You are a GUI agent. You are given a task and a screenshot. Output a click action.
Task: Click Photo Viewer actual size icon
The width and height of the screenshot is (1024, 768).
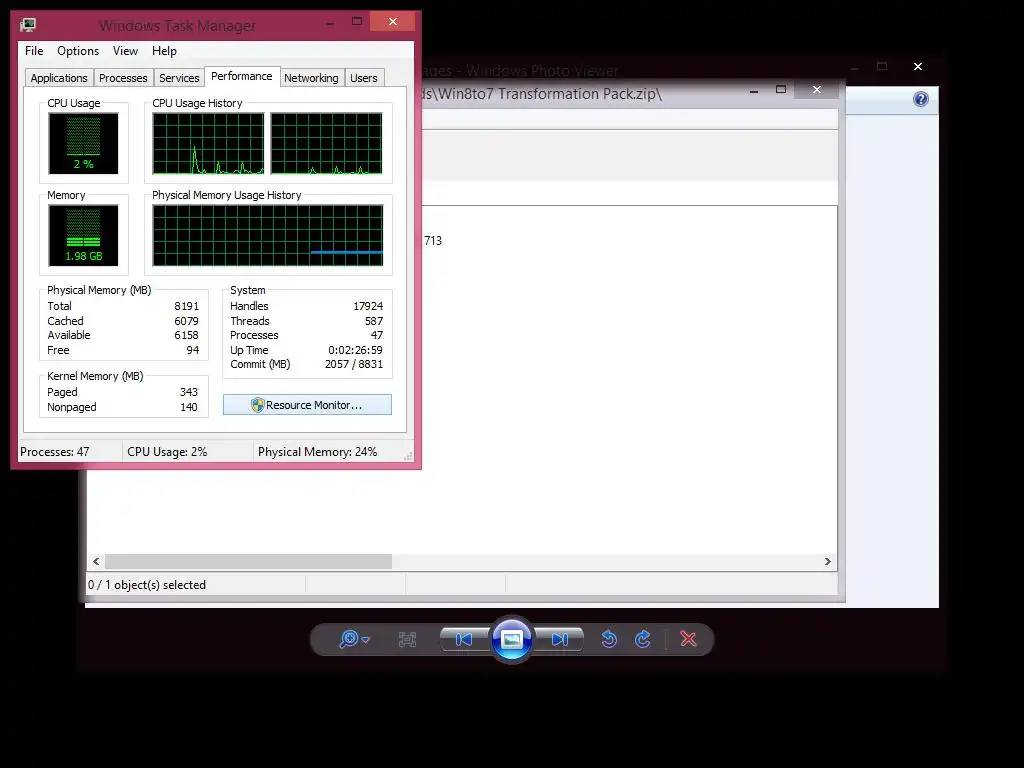[407, 639]
